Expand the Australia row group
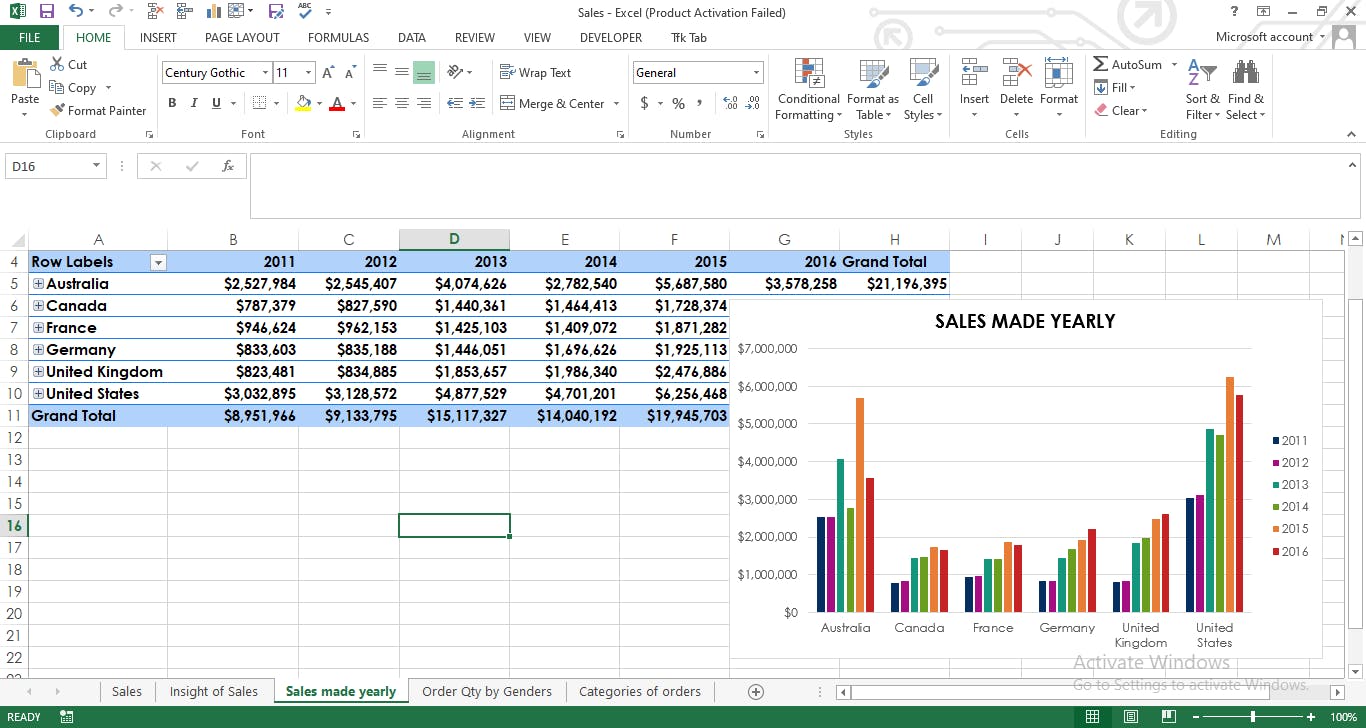Viewport: 1366px width, 728px height. coord(38,284)
